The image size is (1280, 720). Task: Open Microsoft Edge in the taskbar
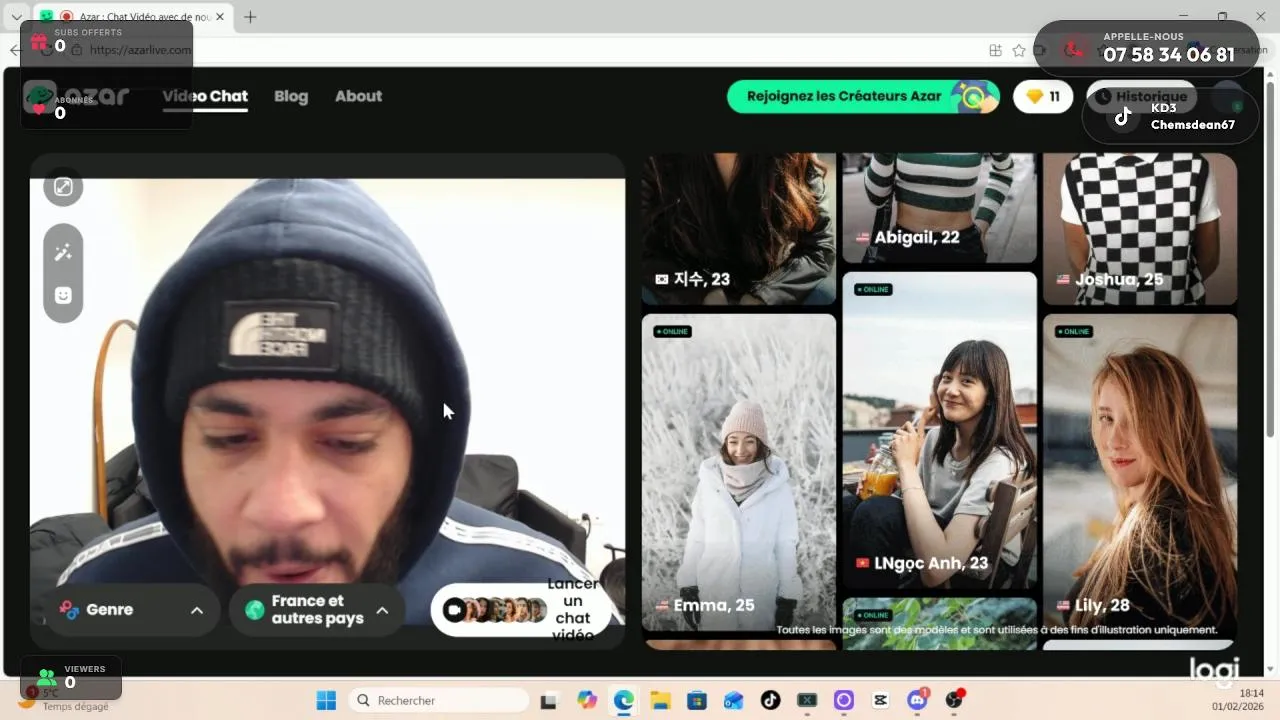tap(624, 701)
